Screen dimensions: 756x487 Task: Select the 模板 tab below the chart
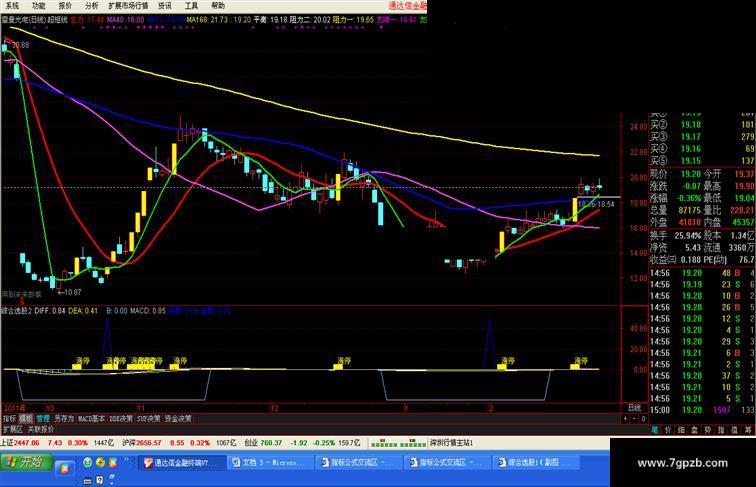[x=26, y=419]
